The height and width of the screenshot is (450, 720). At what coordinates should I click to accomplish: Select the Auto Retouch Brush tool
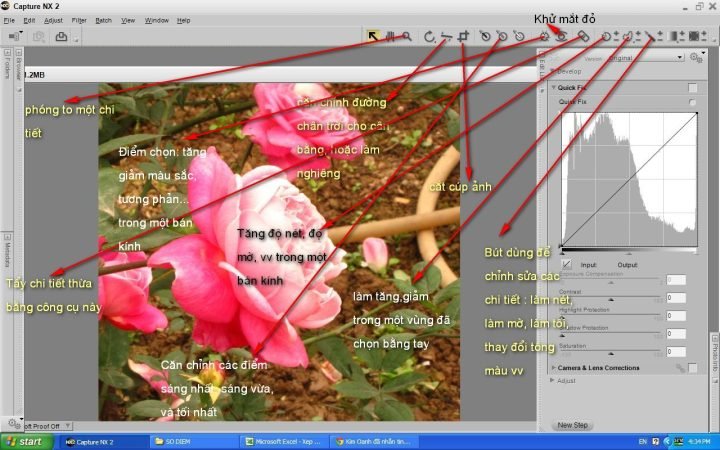[x=583, y=36]
